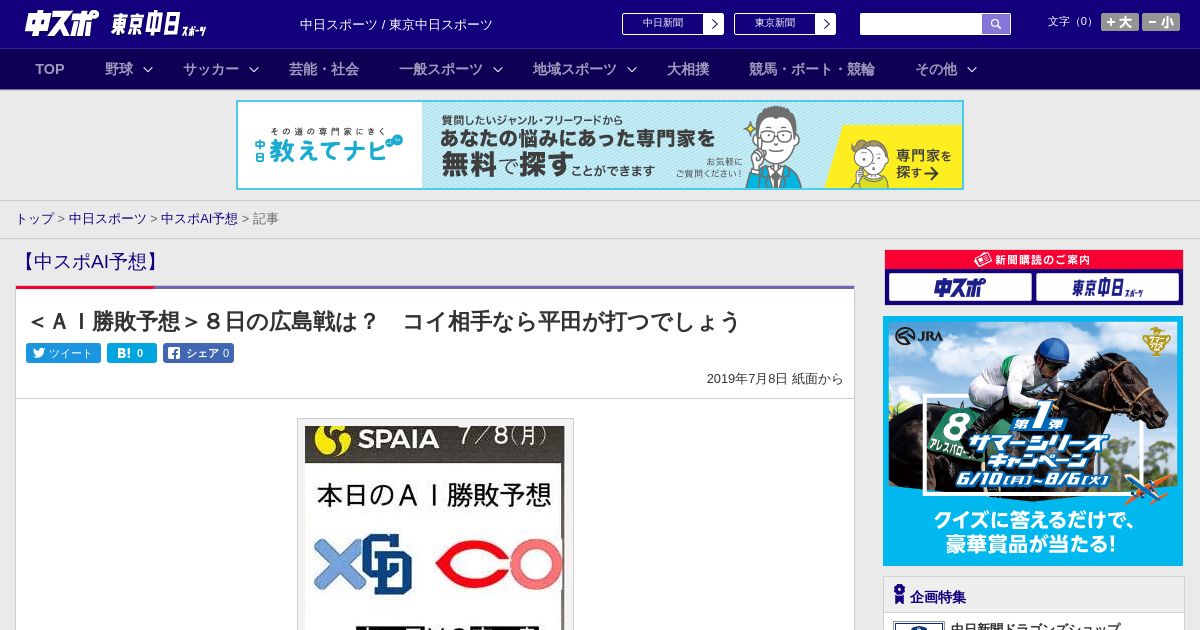Open the 地域スポーツ menu
Image resolution: width=1200 pixels, height=630 pixels.
[x=575, y=69]
